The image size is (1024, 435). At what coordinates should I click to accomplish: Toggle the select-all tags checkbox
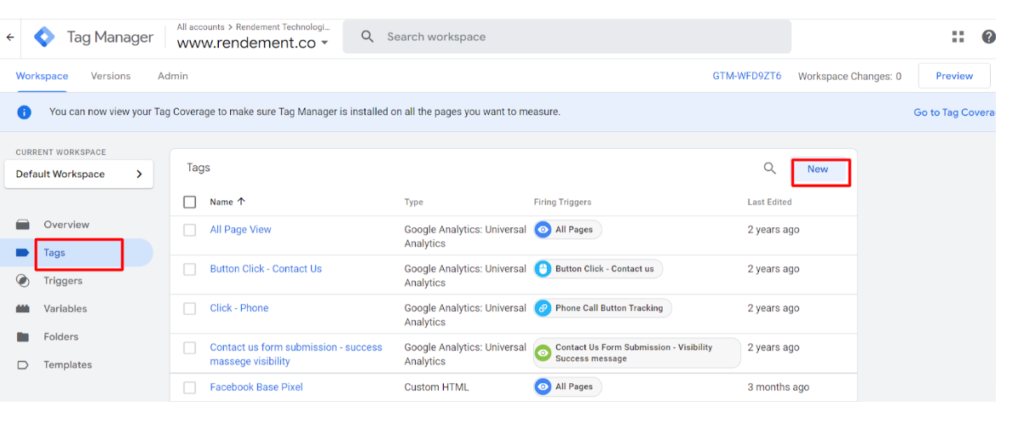click(190, 202)
